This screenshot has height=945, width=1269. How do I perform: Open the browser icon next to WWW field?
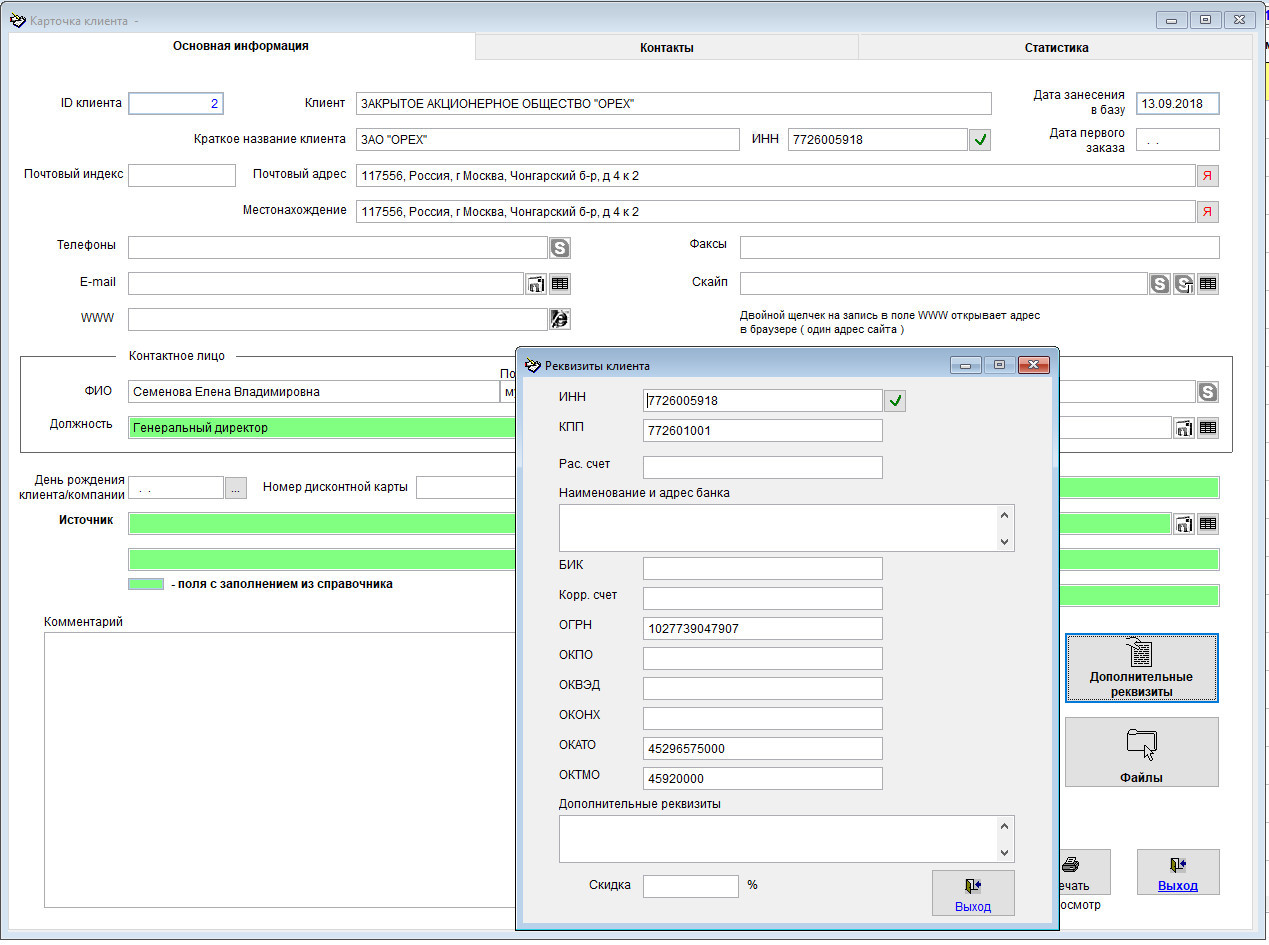[560, 319]
